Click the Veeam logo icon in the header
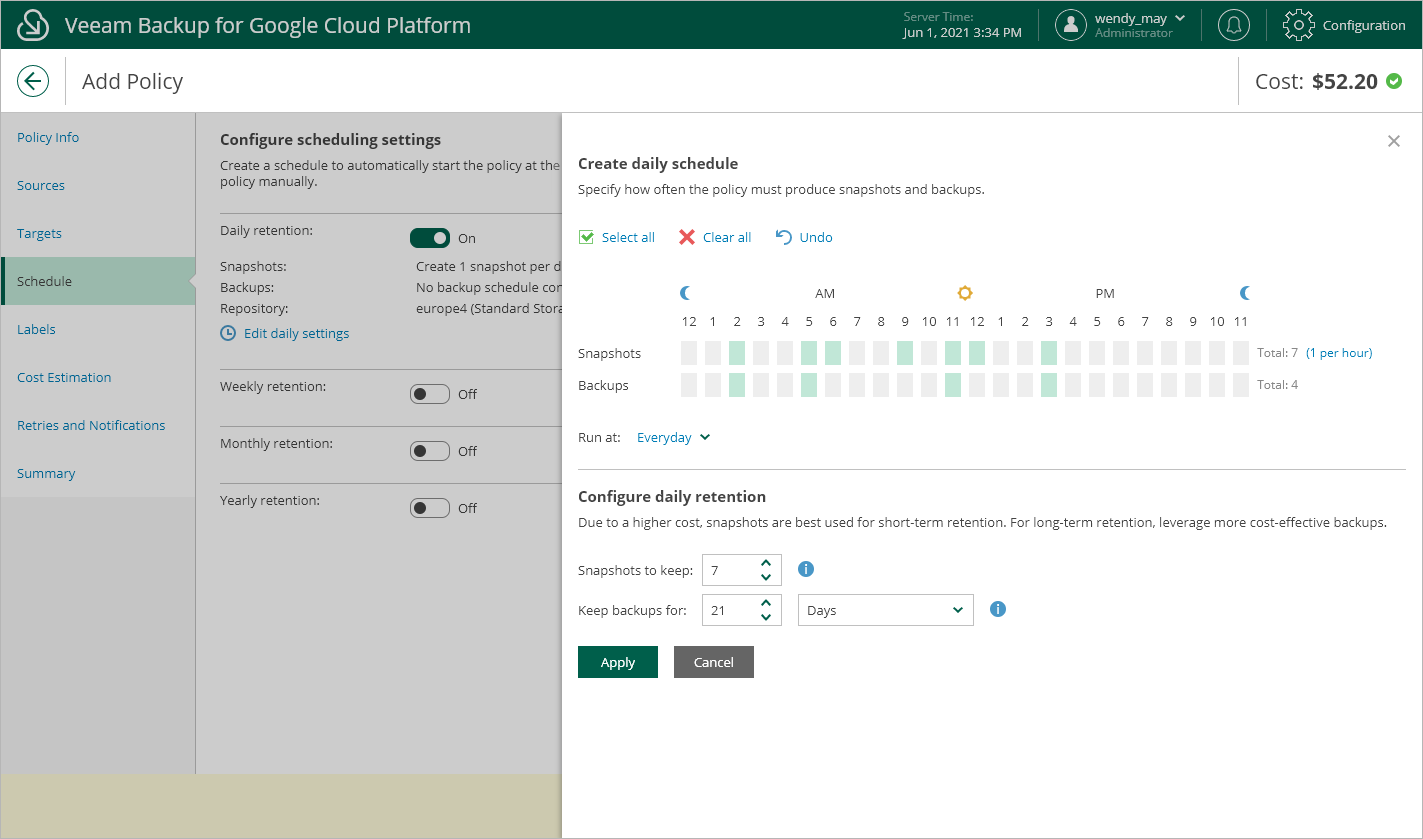 coord(34,25)
